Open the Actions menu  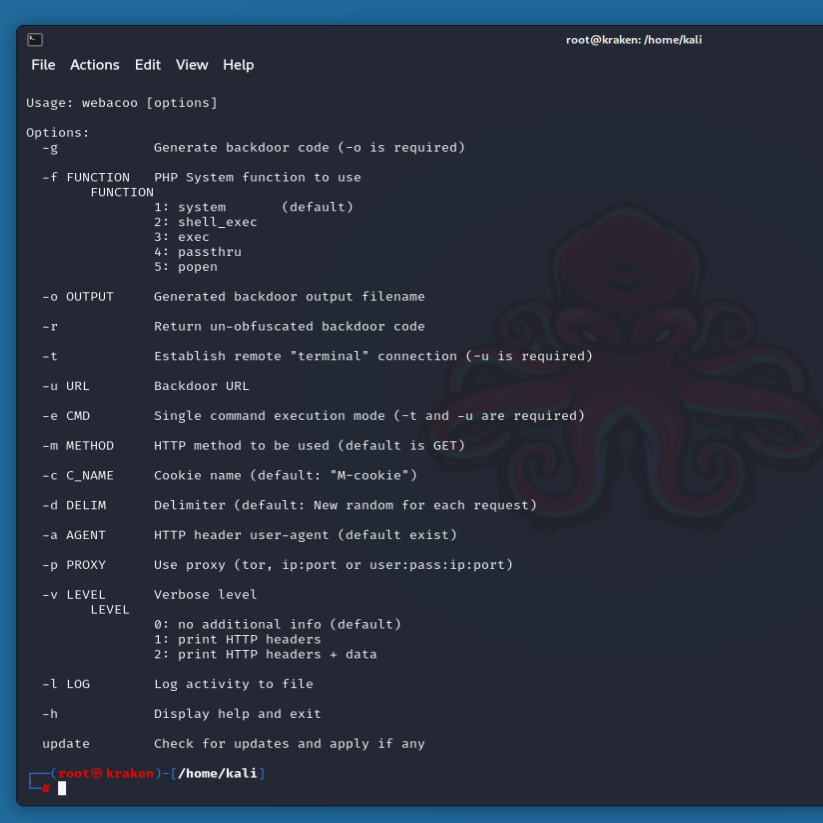click(94, 65)
